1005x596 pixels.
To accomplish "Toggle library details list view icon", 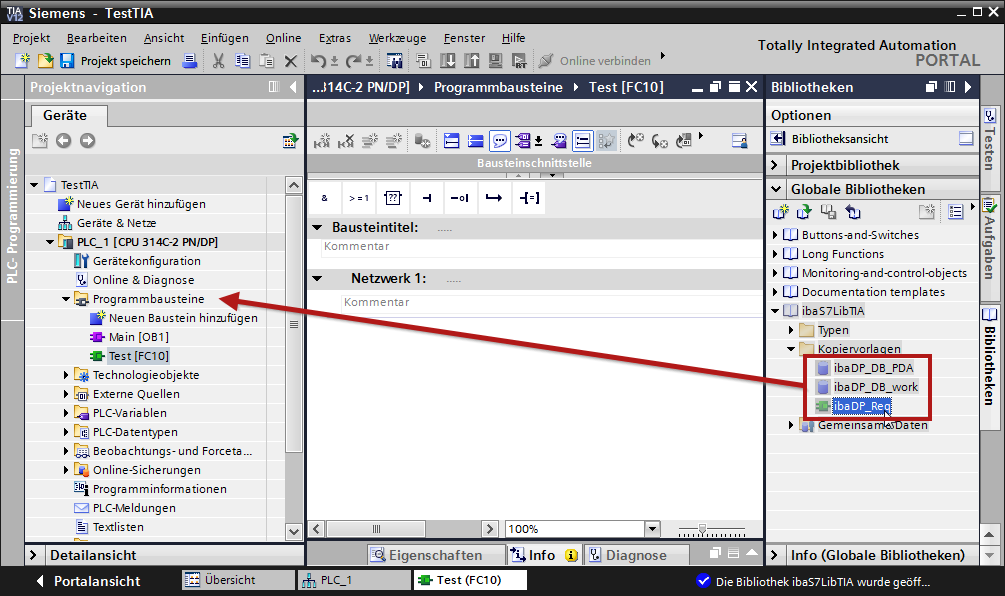I will pyautogui.click(x=956, y=211).
